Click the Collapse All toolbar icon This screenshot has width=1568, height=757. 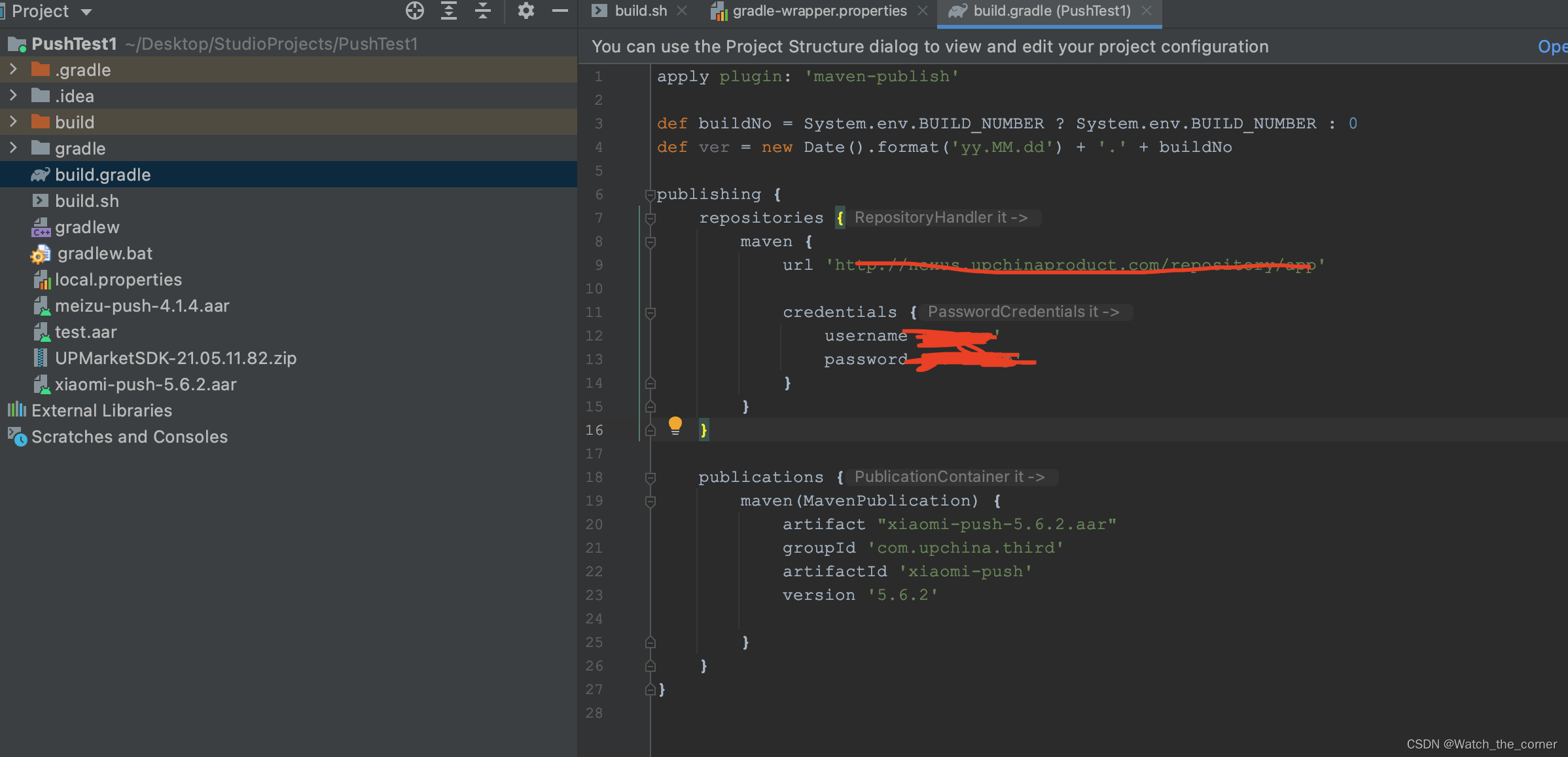click(483, 11)
